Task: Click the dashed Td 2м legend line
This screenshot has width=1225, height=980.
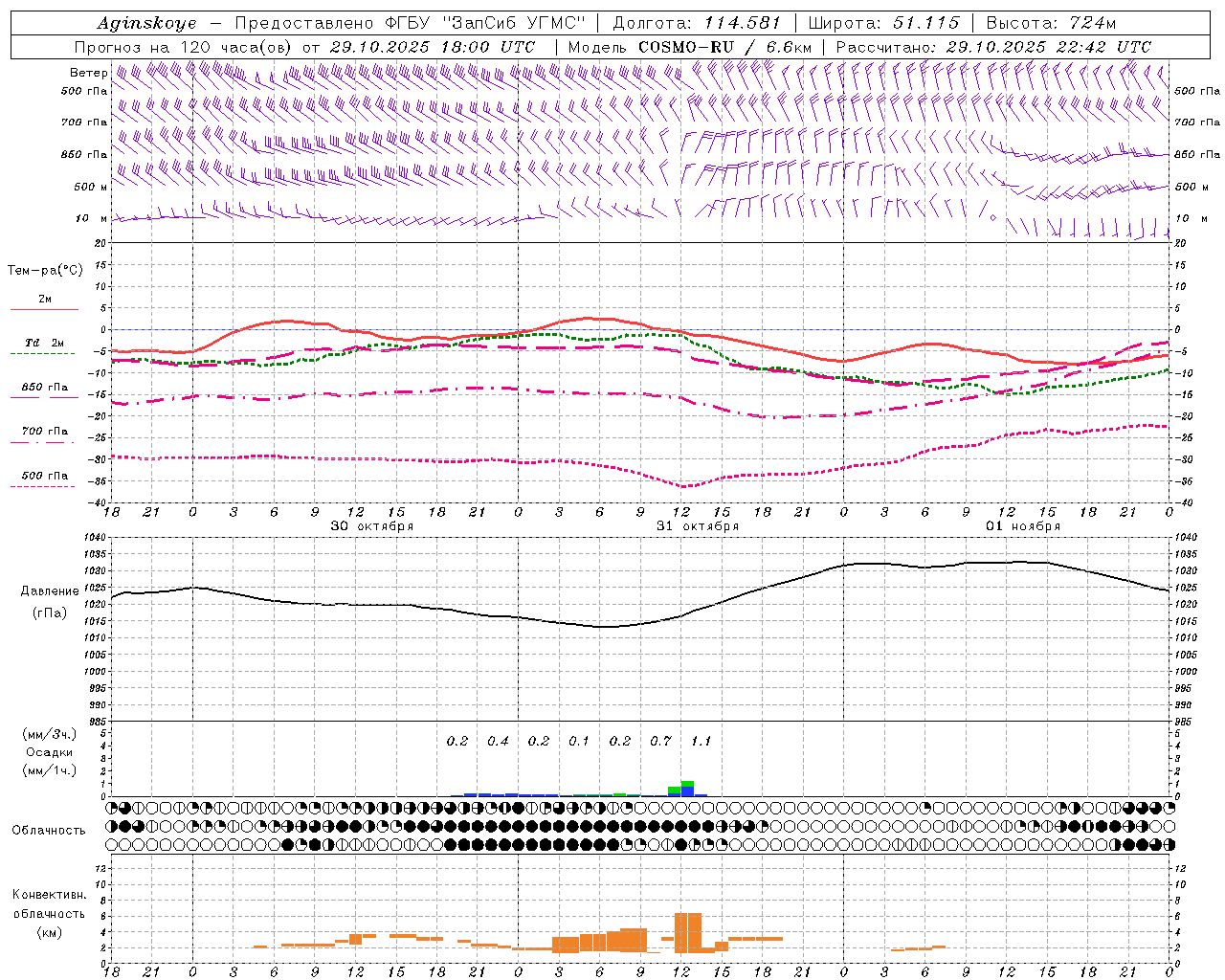Action: pyautogui.click(x=42, y=354)
